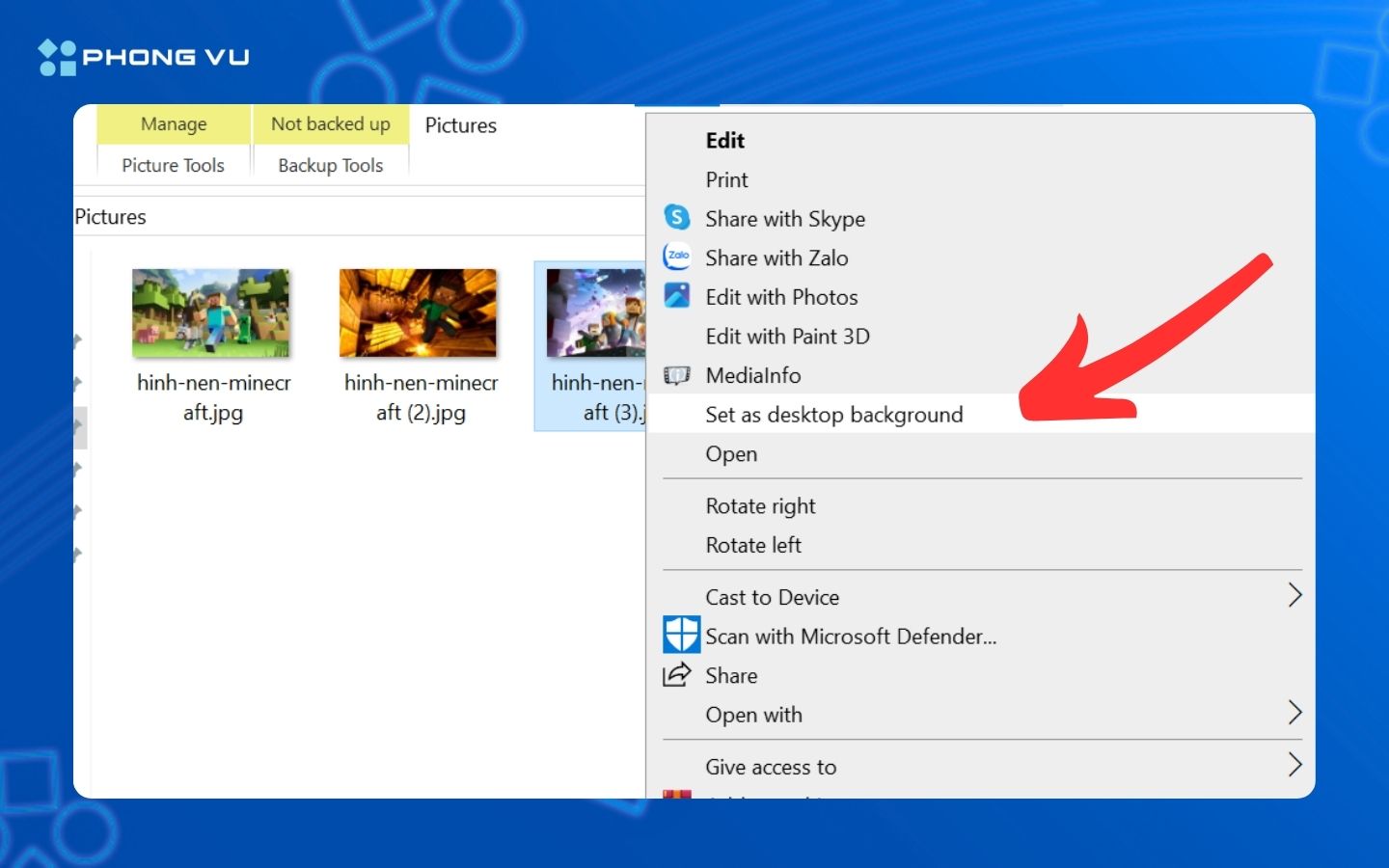Select the hinh-nen-minecraft (2).jpg thumbnail
This screenshot has width=1389, height=868.
tap(418, 313)
